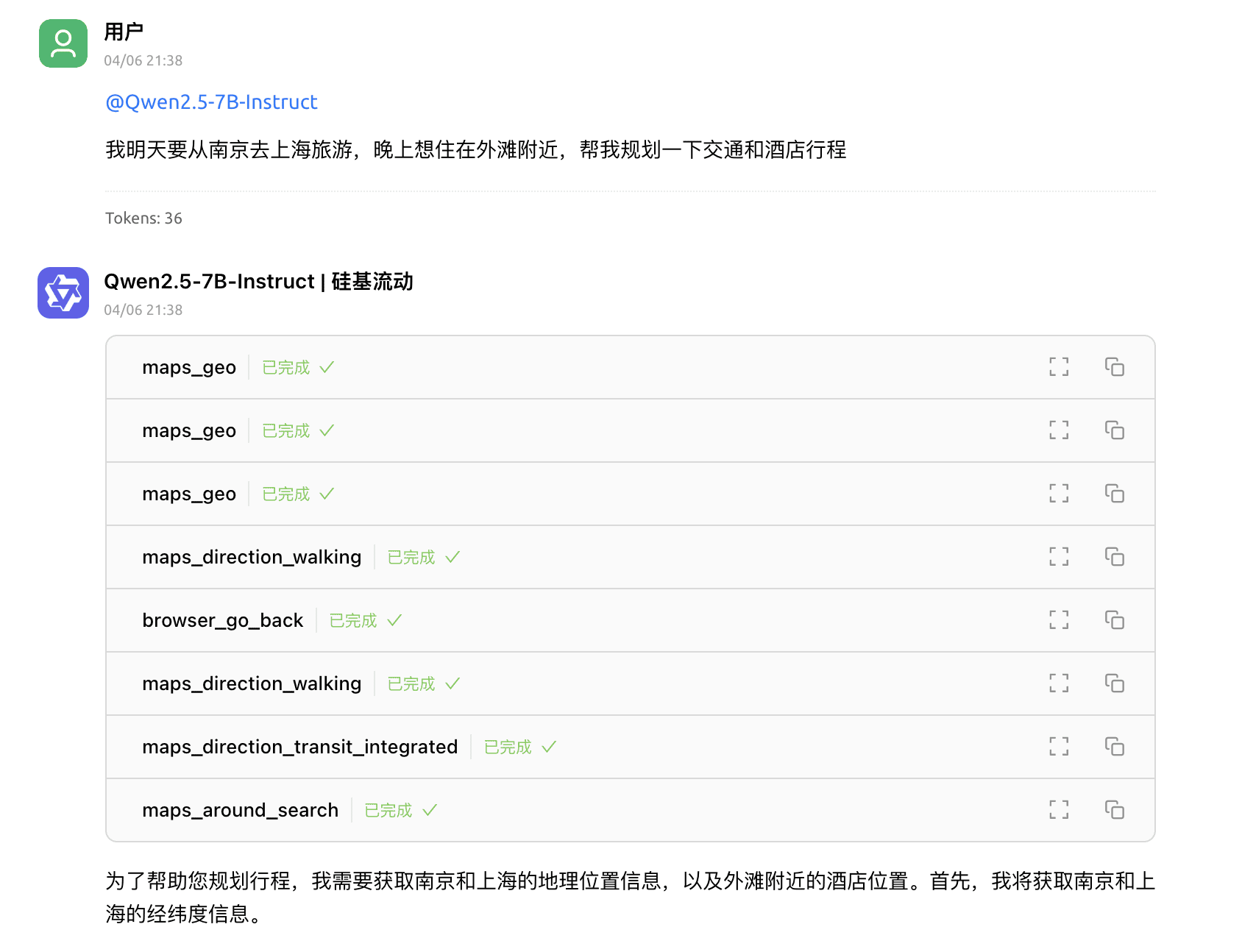Copy maps_around_search tool result
Viewport: 1242px width, 952px height.
coord(1114,810)
